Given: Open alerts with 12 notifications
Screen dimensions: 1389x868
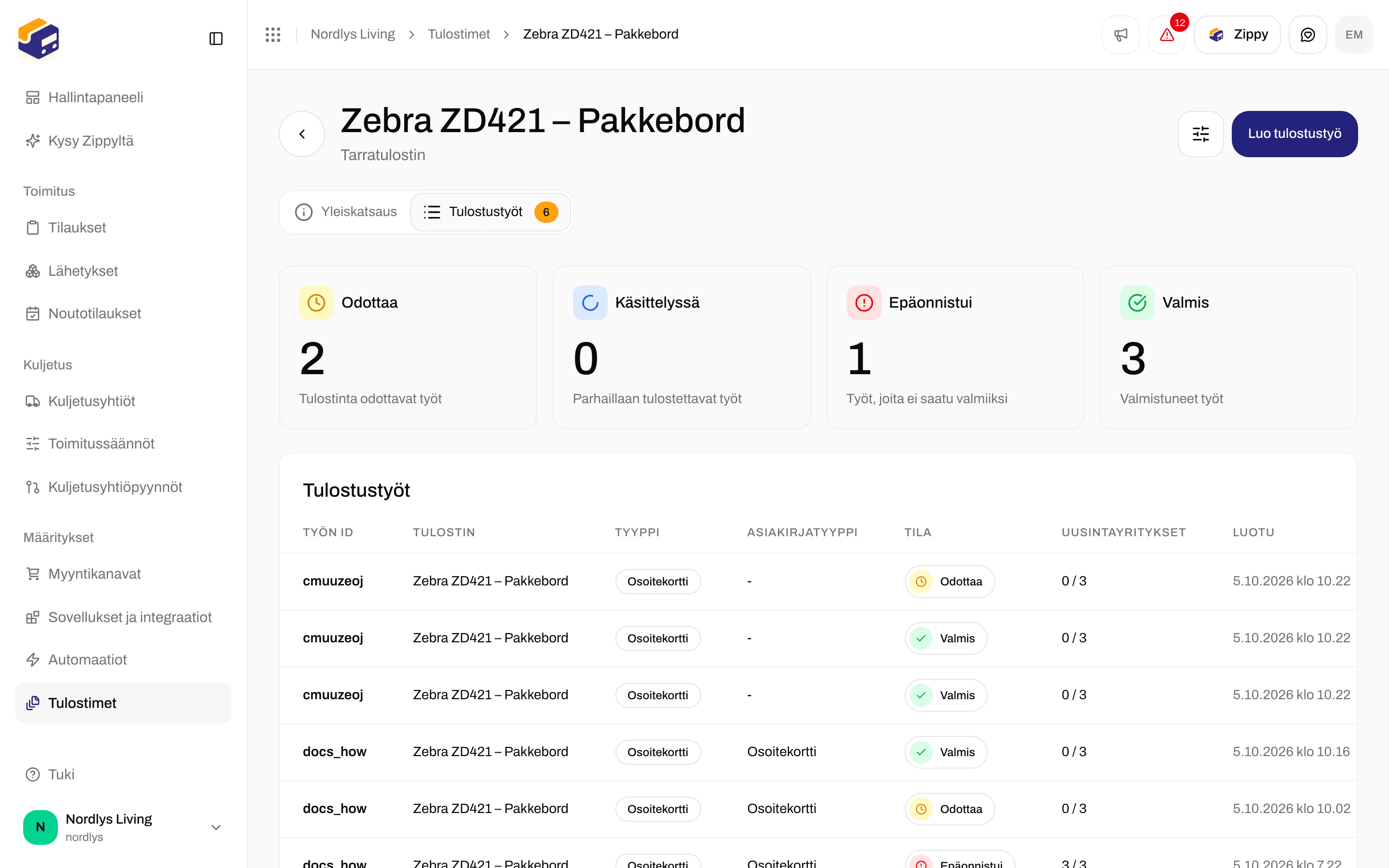Looking at the screenshot, I should point(1167,35).
